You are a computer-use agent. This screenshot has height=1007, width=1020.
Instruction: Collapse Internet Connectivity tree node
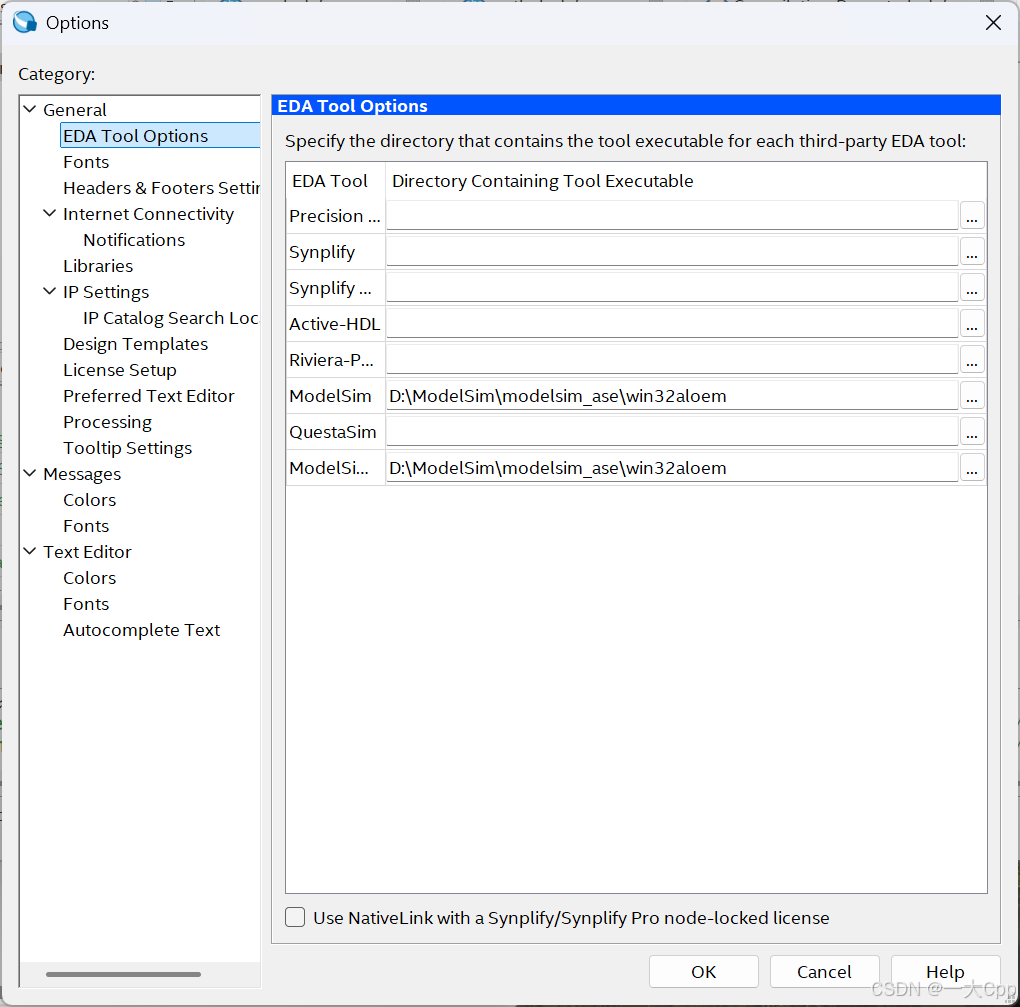click(x=49, y=213)
